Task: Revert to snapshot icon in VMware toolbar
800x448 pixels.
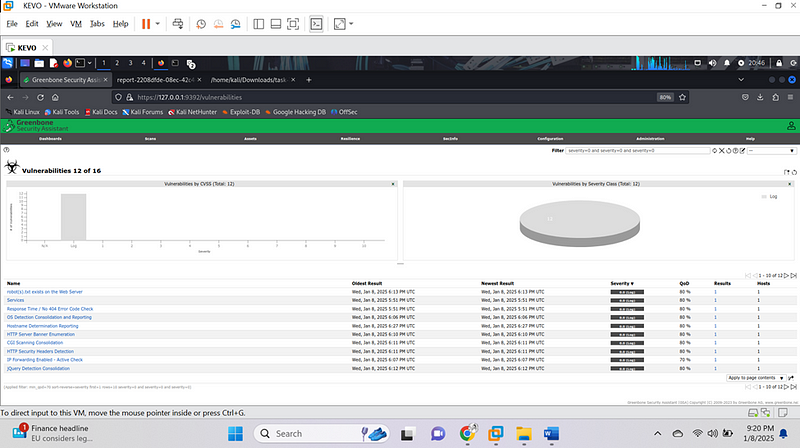Action: pyautogui.click(x=218, y=24)
